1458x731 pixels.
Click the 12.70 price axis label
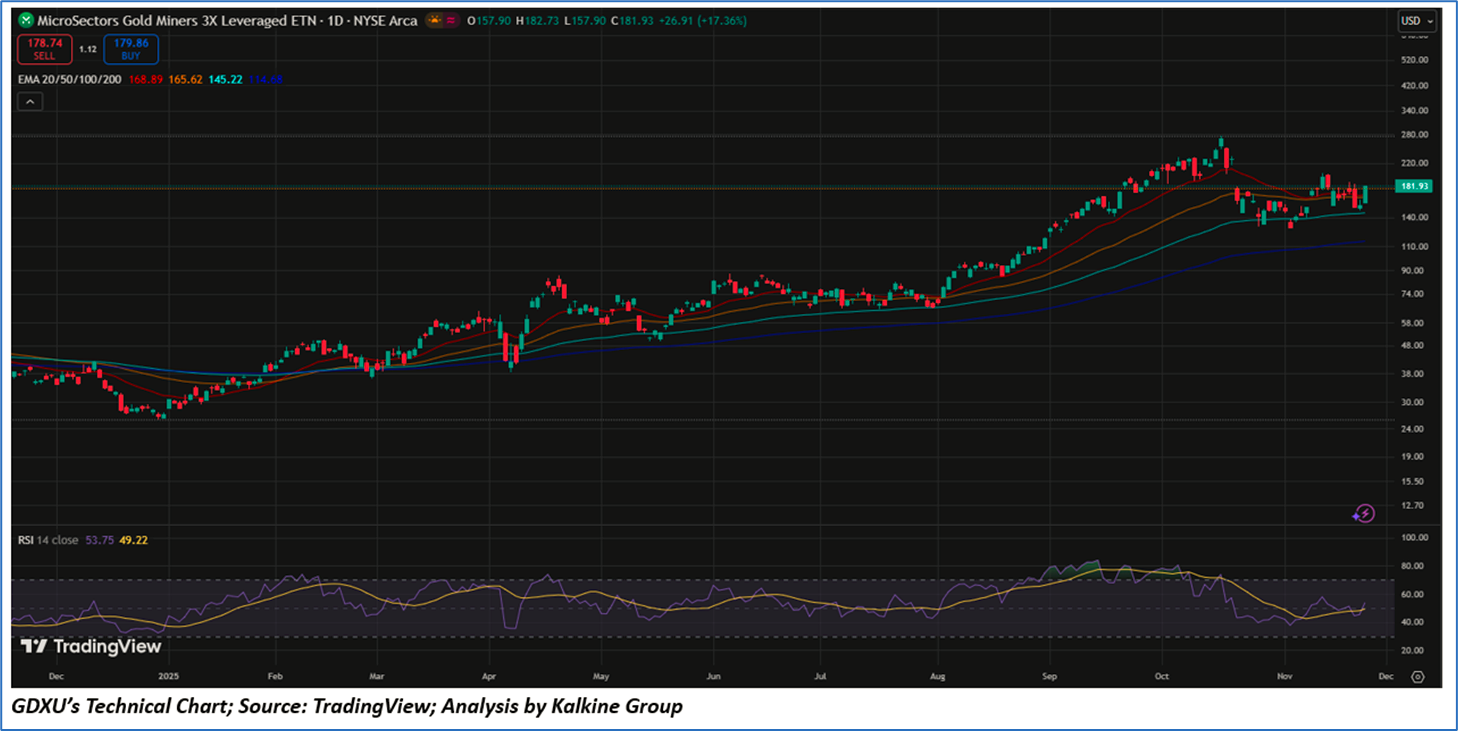[x=1411, y=506]
